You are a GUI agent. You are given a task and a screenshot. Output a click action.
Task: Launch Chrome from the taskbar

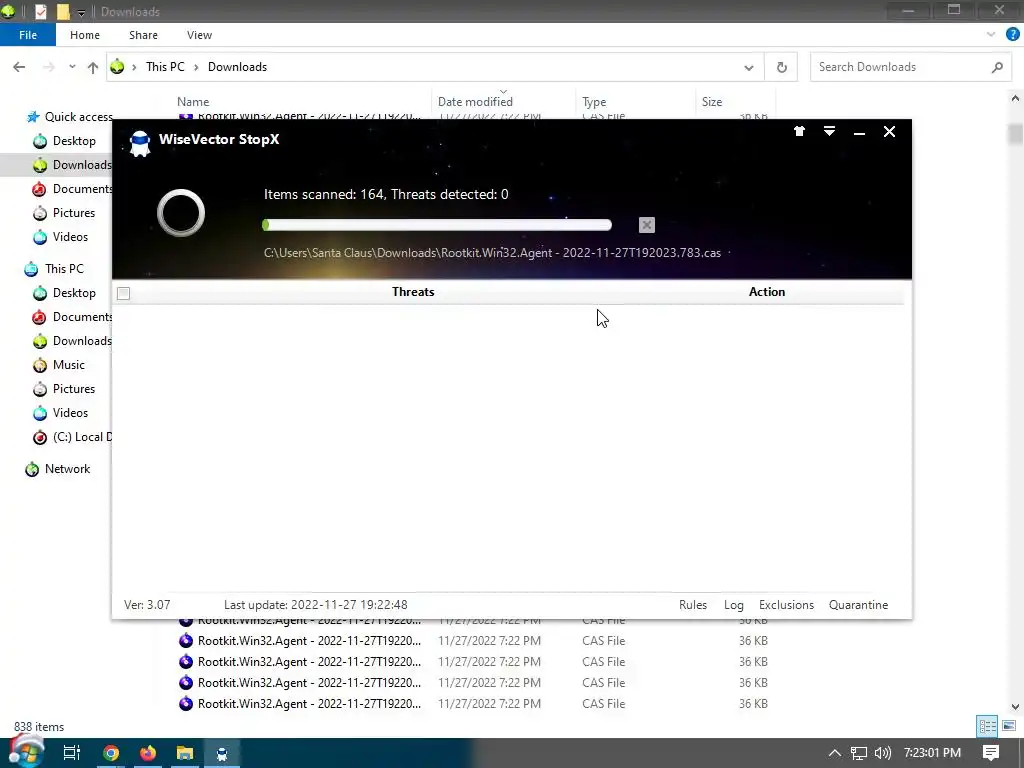111,753
